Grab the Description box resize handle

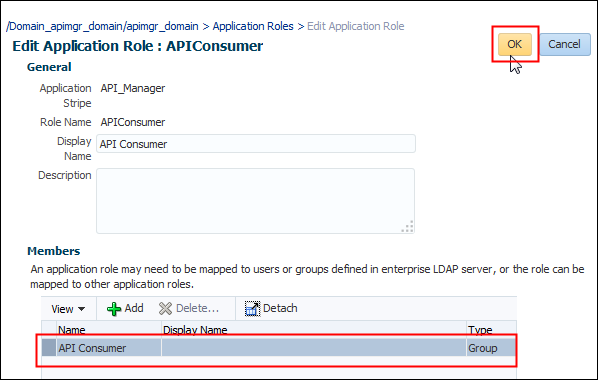click(x=407, y=226)
